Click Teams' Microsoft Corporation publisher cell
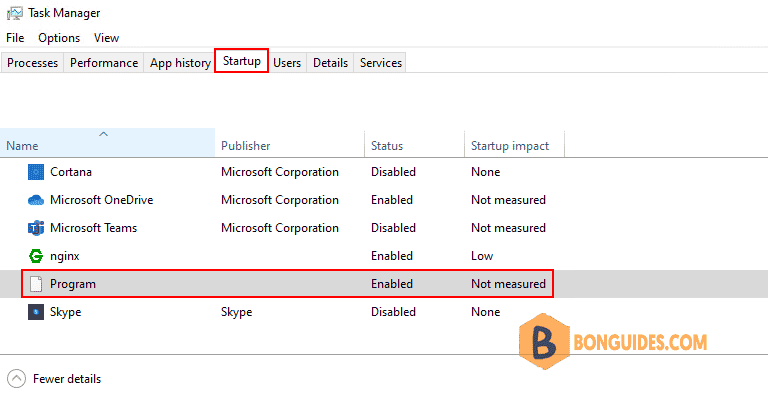The height and width of the screenshot is (407, 768). click(x=280, y=228)
